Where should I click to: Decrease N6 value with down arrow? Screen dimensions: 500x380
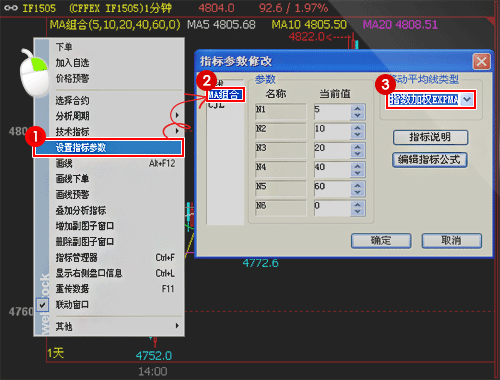click(357, 211)
